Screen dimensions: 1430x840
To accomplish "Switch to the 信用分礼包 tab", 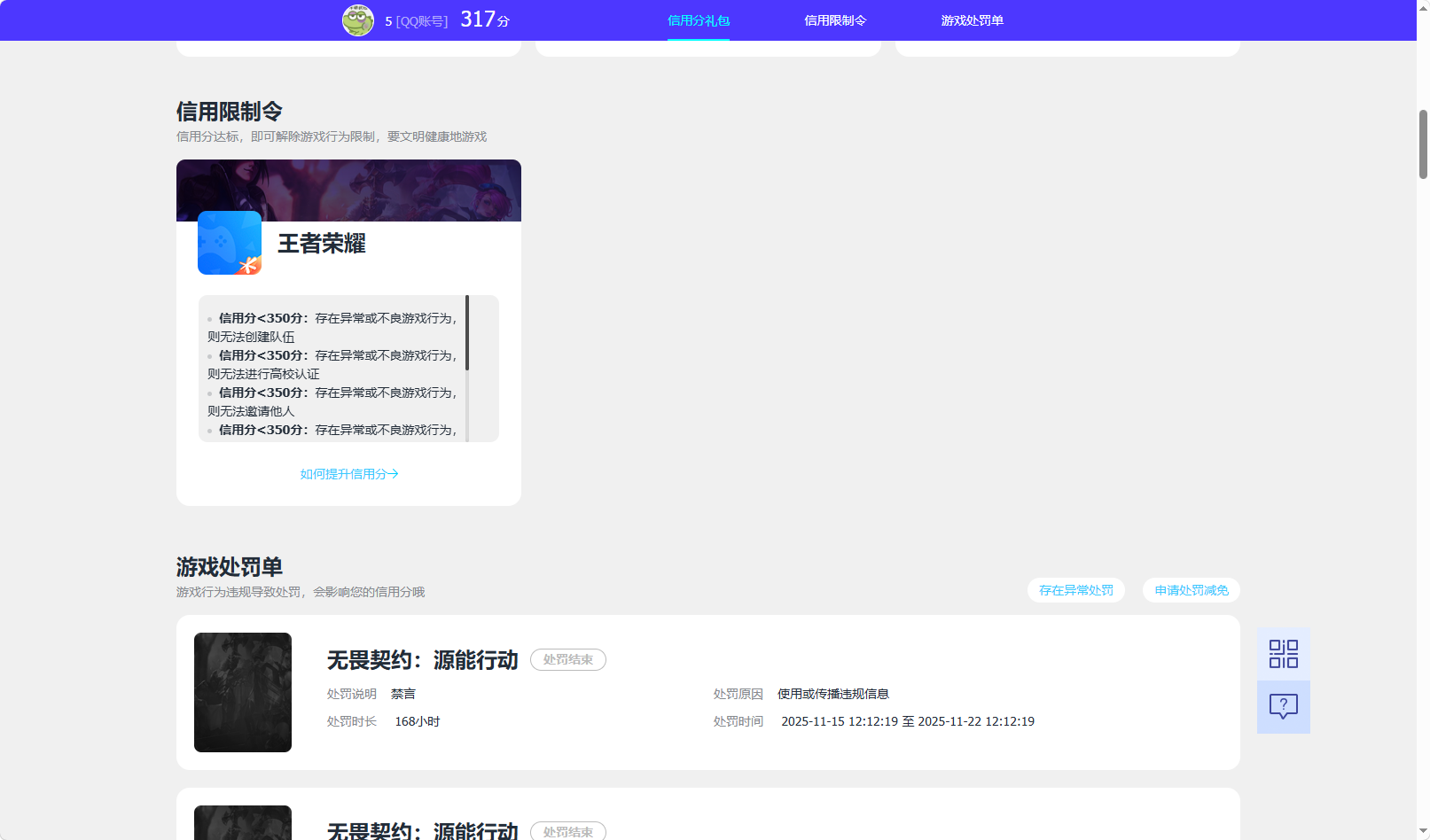I will point(697,19).
